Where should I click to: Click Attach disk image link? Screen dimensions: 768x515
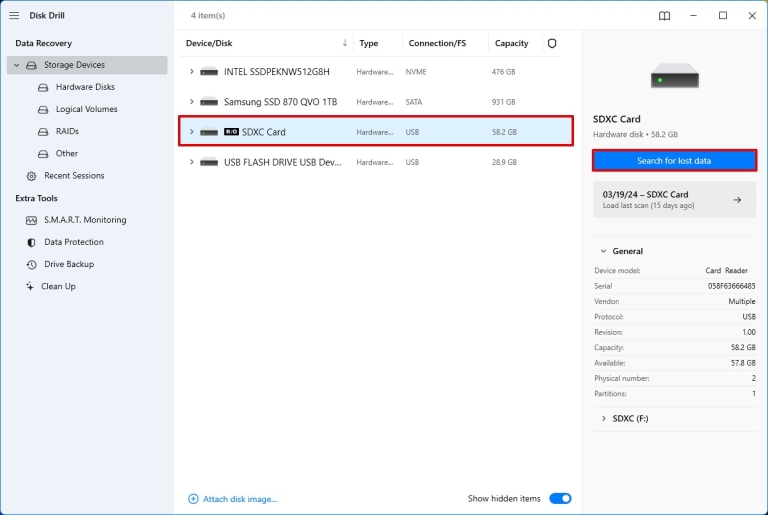[x=240, y=499]
